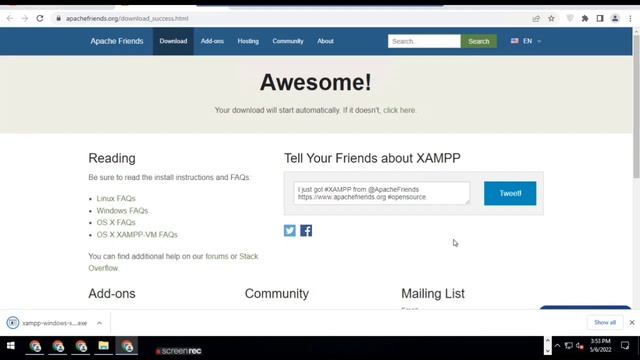The width and height of the screenshot is (640, 360).
Task: Click the tweet message text box
Action: click(382, 193)
